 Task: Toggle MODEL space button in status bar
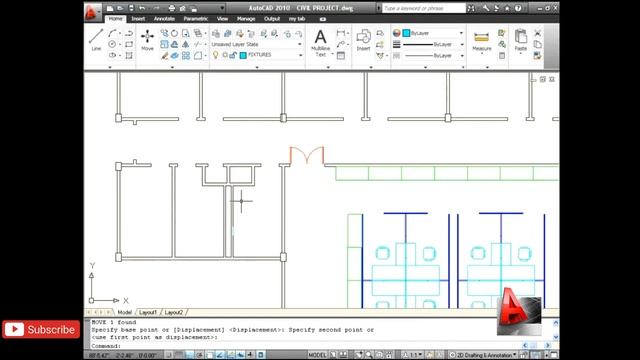(x=317, y=355)
